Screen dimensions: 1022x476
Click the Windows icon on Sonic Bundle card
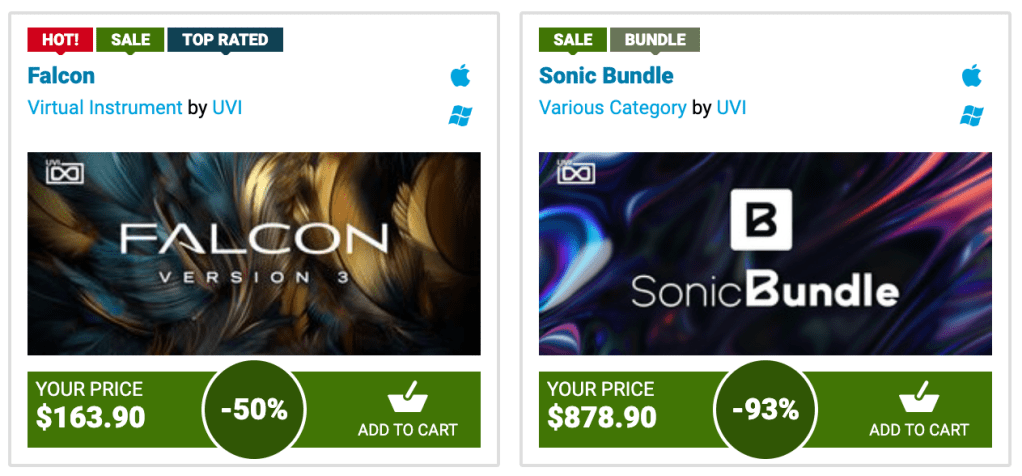[971, 116]
